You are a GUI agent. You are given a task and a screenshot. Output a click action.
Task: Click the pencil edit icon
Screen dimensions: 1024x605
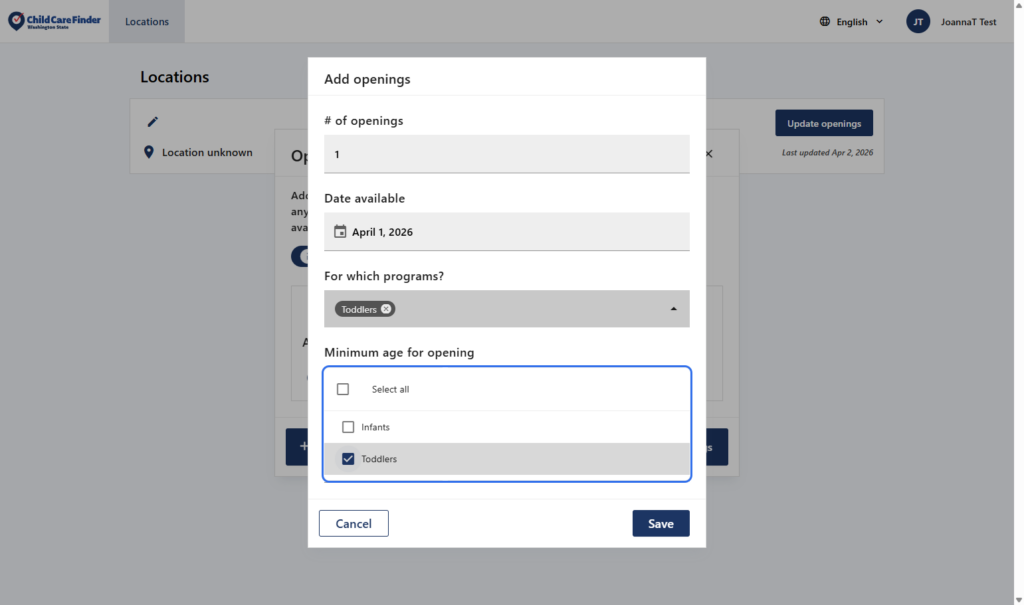pos(153,122)
